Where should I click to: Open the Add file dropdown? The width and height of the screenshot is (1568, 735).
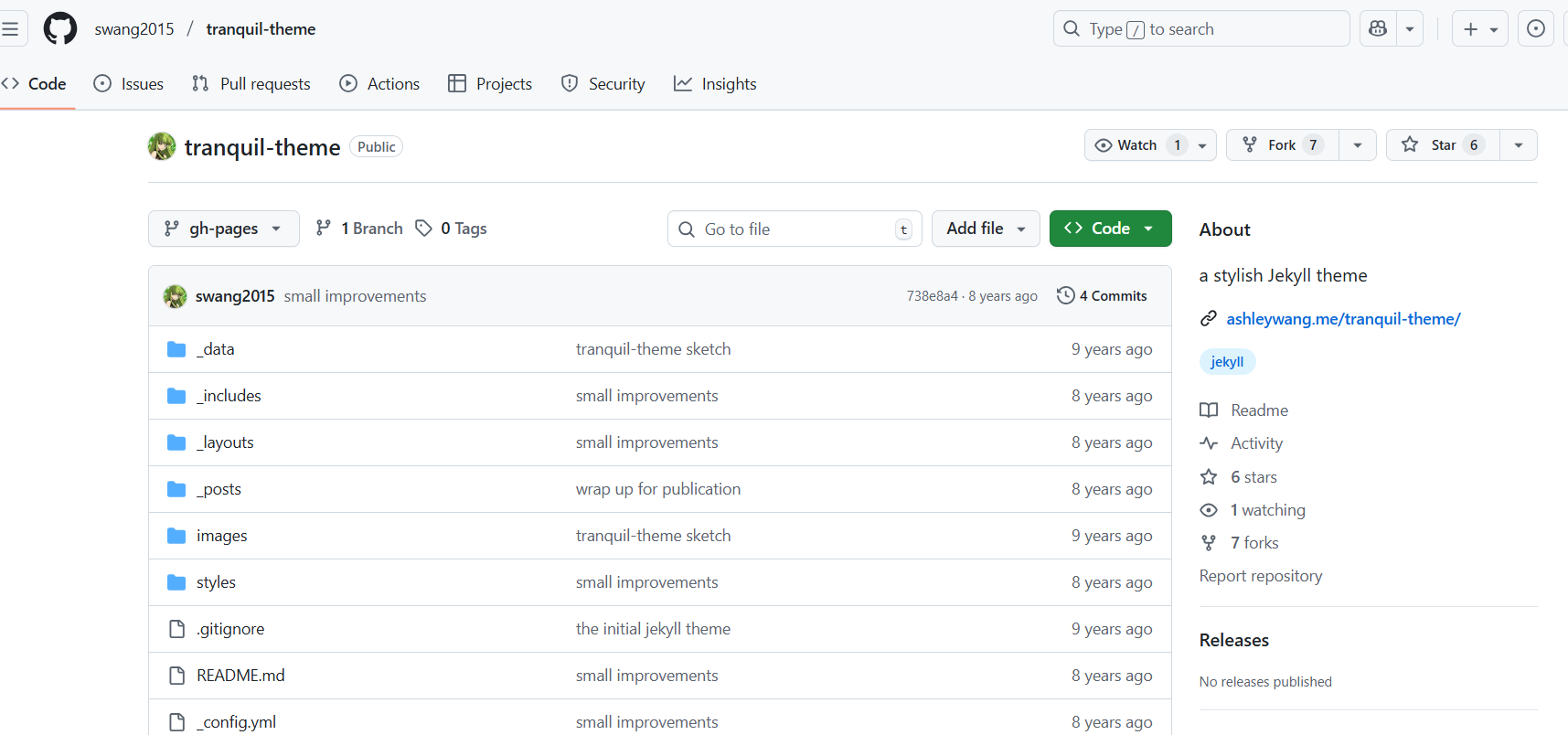985,229
